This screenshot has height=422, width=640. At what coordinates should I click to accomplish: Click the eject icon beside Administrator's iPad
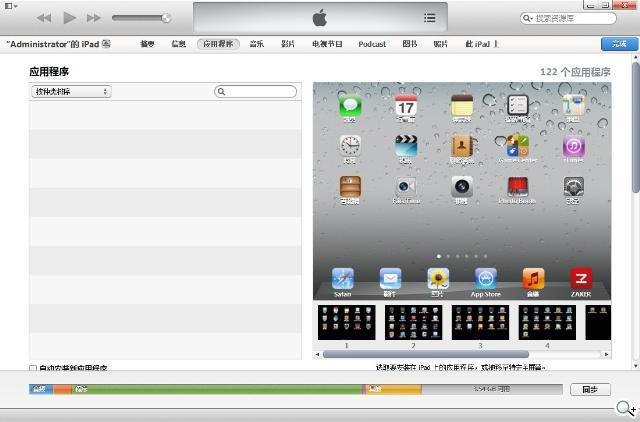click(106, 44)
